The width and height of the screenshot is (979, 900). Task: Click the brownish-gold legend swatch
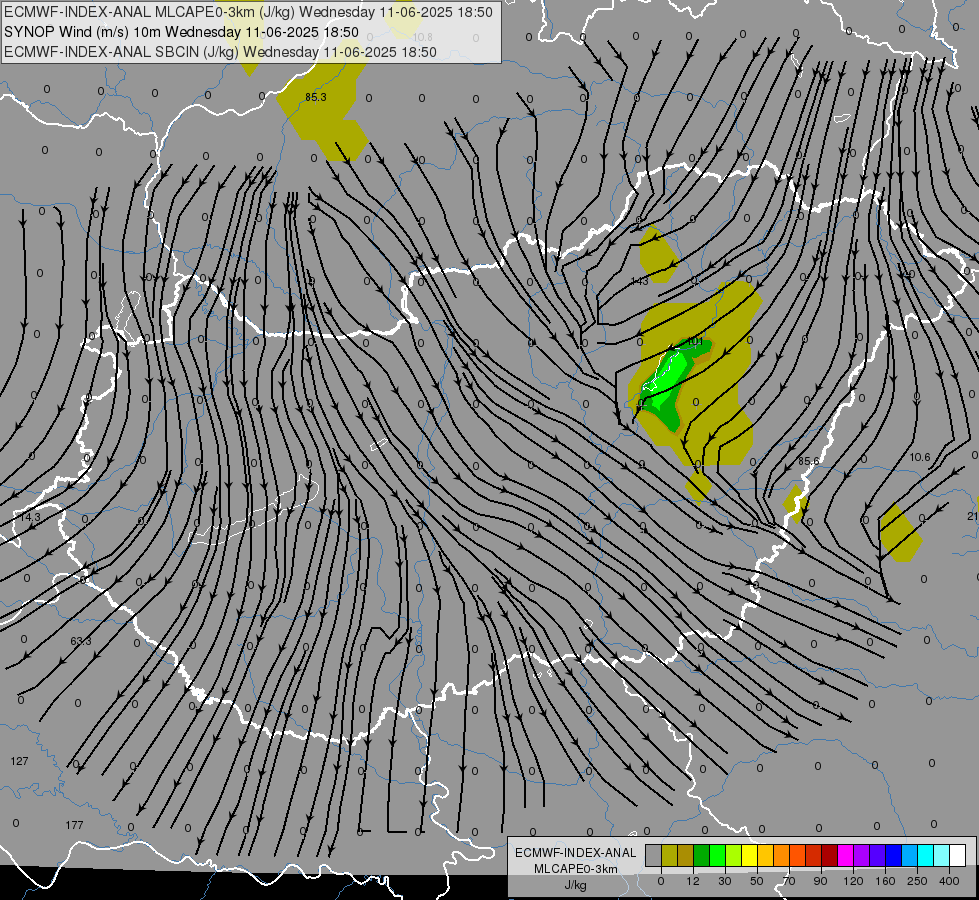686,855
